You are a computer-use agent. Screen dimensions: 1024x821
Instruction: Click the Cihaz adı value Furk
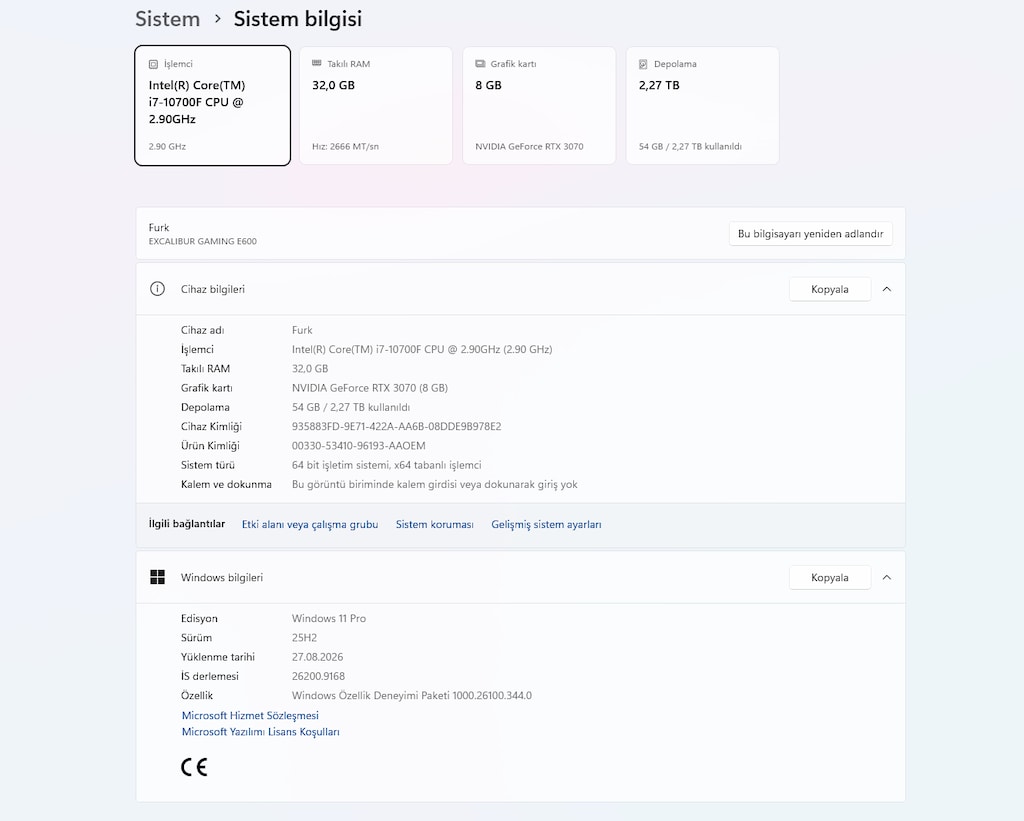[x=302, y=330]
